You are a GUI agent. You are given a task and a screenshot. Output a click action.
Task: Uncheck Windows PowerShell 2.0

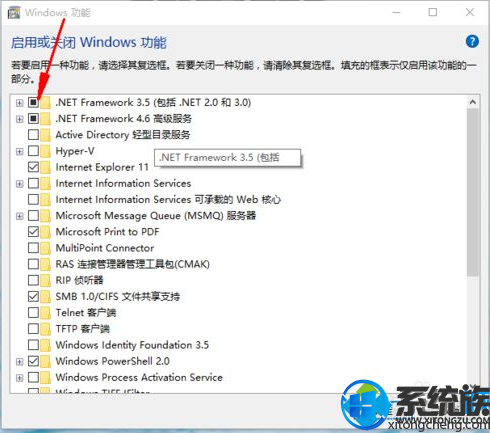[33, 361]
